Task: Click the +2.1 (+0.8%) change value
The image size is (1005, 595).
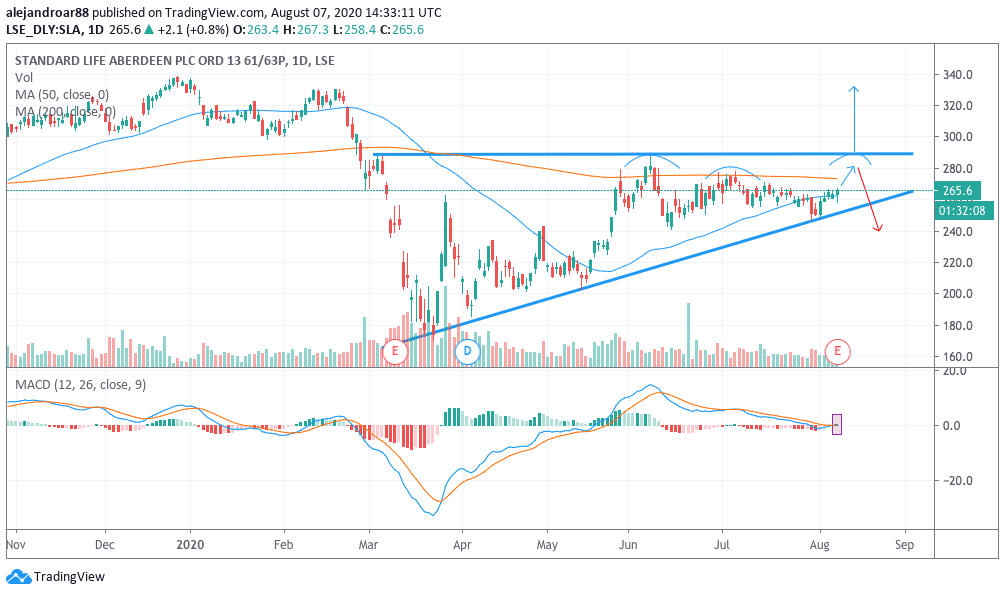Action: (x=192, y=29)
